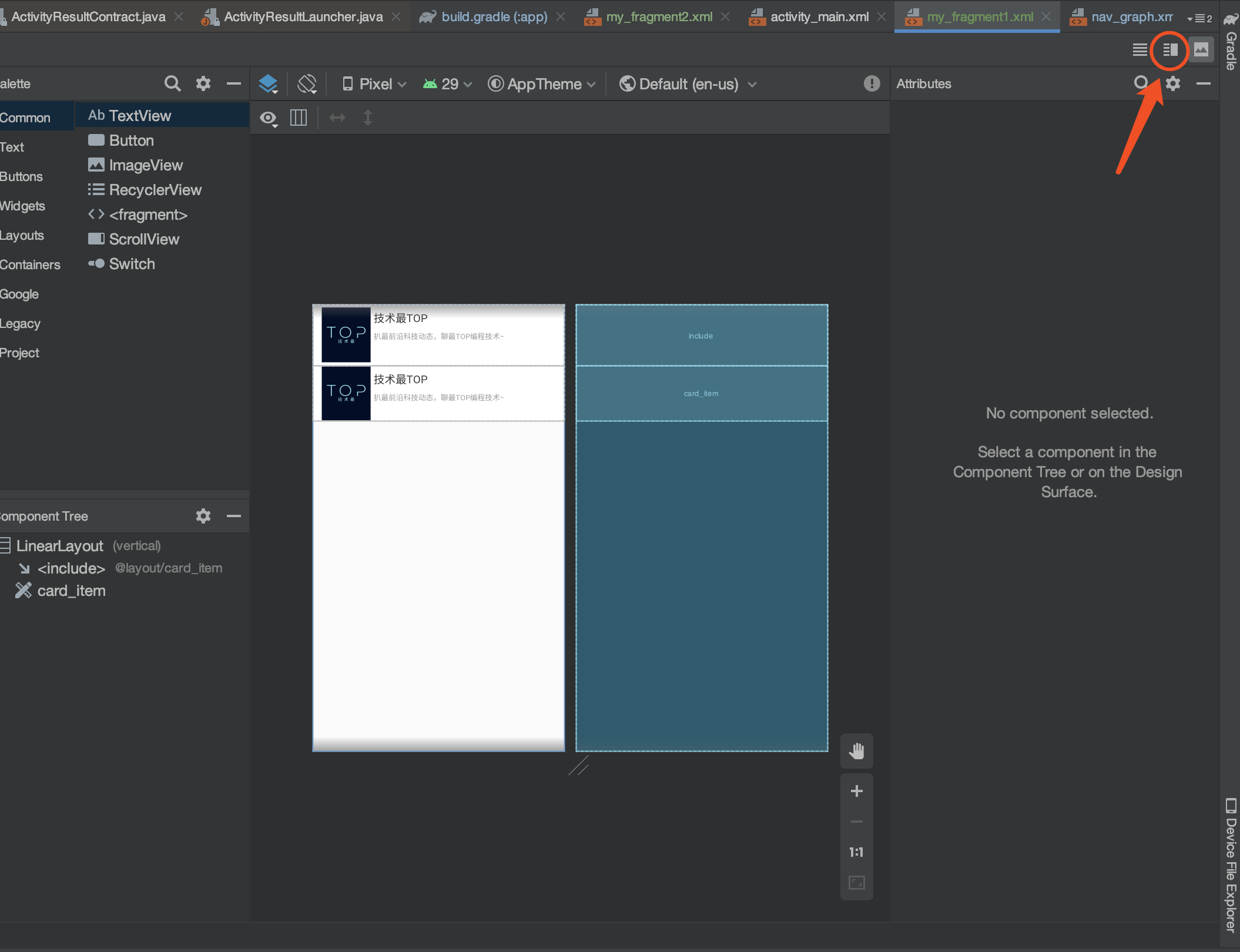The height and width of the screenshot is (952, 1240).
Task: Select RecyclerView in the palette
Action: coord(162,190)
